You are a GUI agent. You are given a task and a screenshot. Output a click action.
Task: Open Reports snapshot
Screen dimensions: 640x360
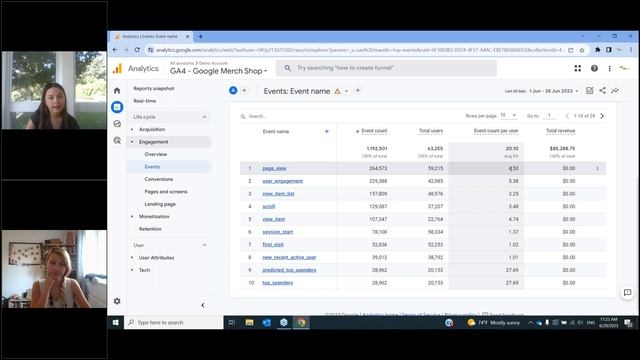[x=154, y=89]
